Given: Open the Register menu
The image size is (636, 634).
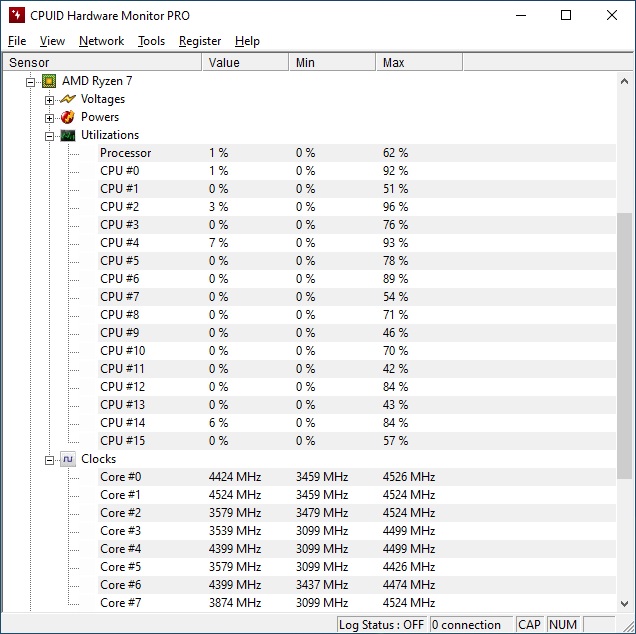Looking at the screenshot, I should tap(200, 41).
